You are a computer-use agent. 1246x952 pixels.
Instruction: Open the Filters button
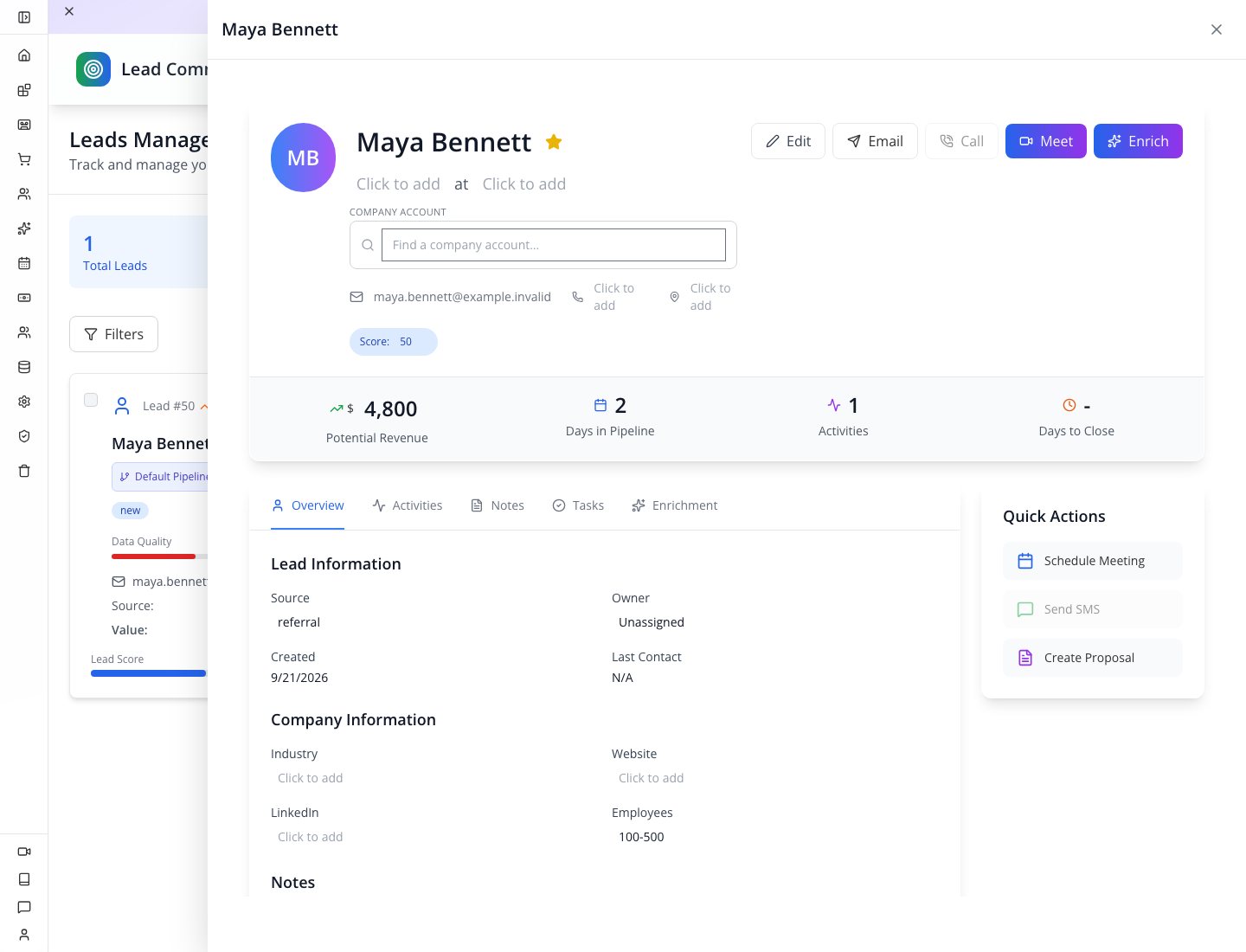click(113, 334)
